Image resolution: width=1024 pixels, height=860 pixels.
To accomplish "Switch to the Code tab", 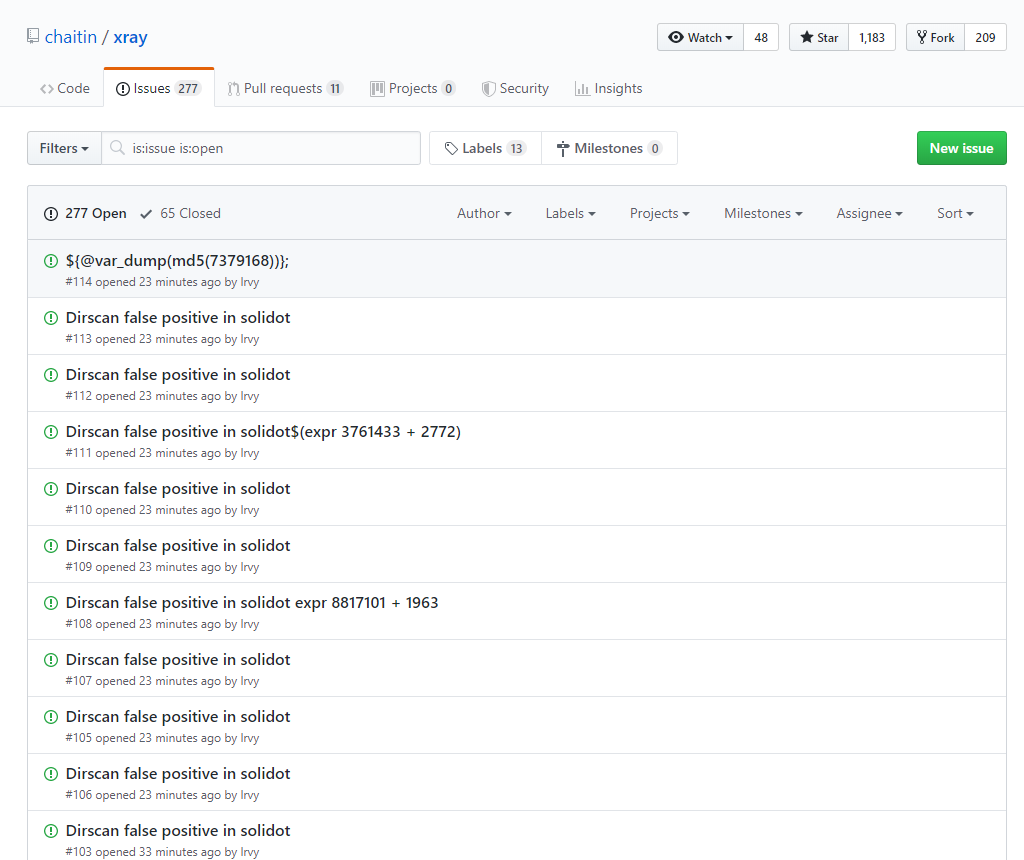I will 65,88.
